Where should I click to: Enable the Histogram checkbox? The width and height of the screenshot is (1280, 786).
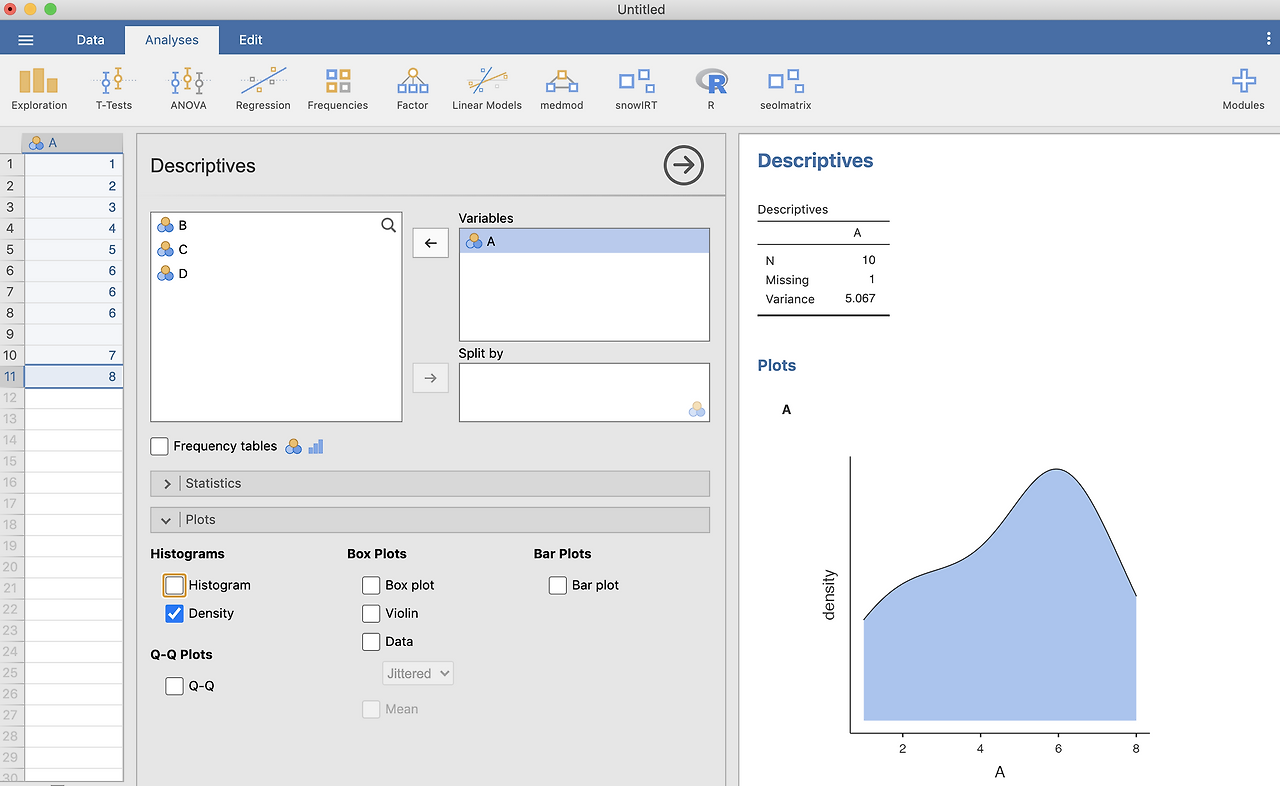point(174,585)
